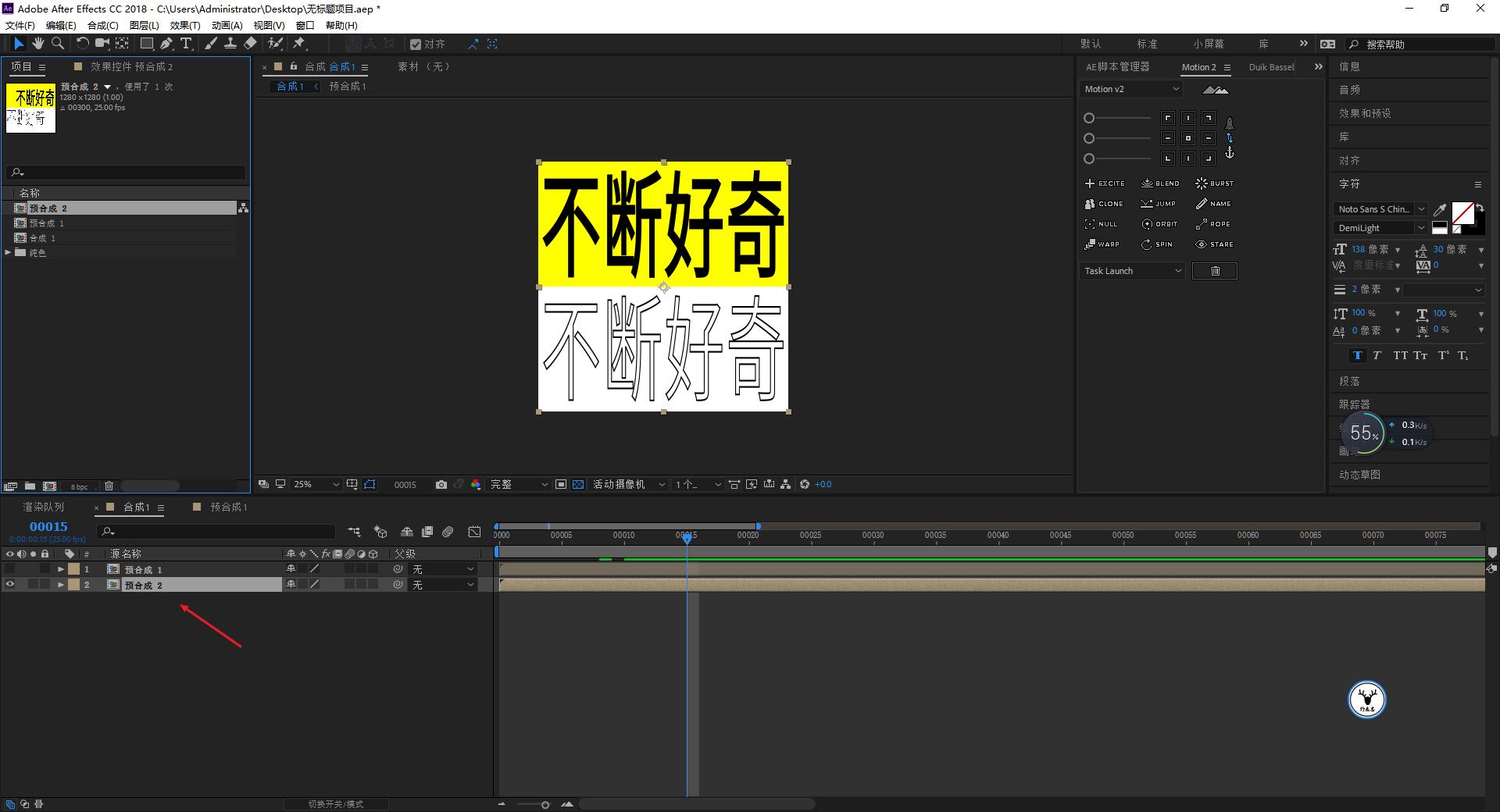Click the ORBIT tool in Motion v2 panel
1500x812 pixels.
click(x=1160, y=223)
